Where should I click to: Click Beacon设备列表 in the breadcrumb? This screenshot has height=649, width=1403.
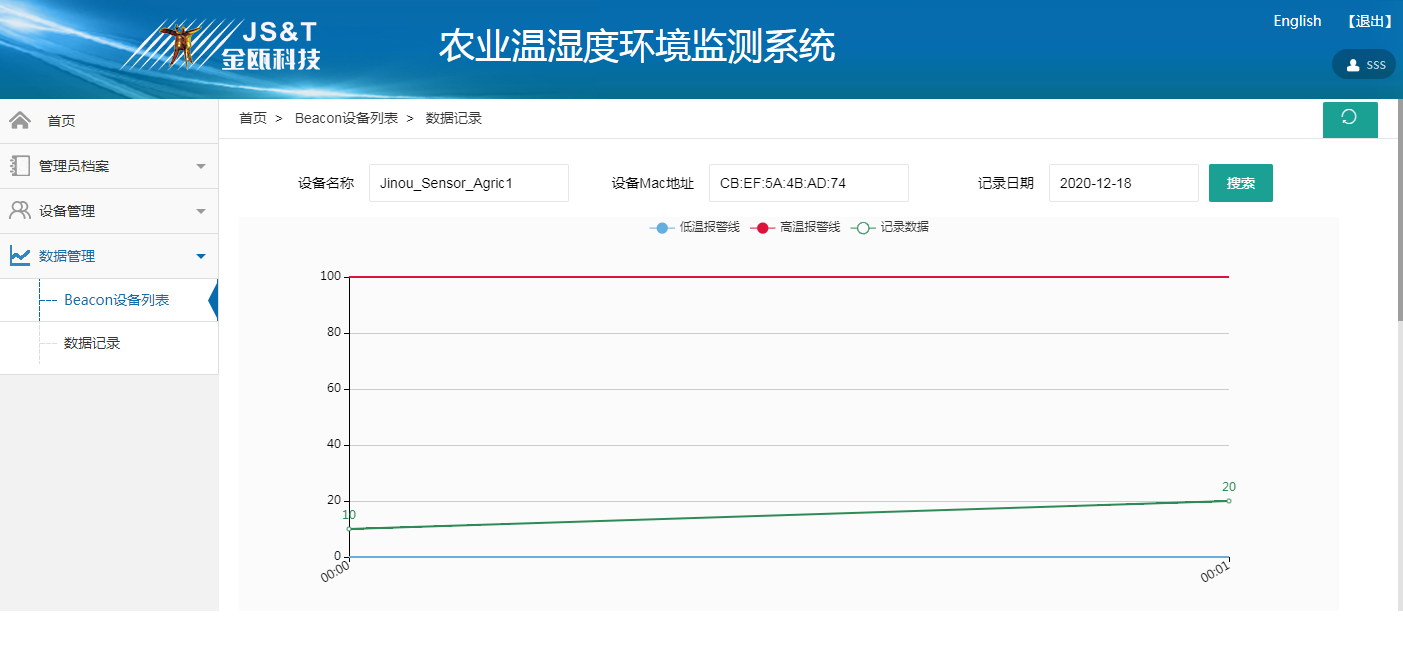coord(346,118)
